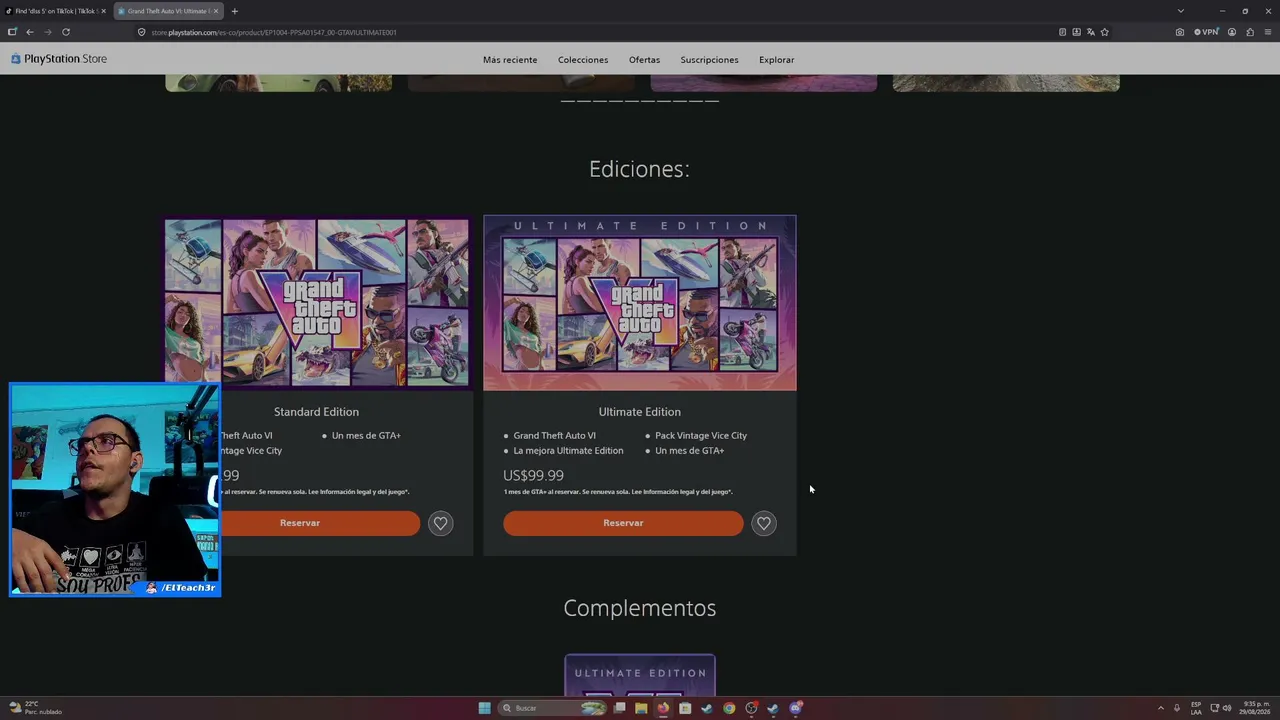This screenshot has width=1280, height=720.
Task: Open the browser application menu
Action: click(x=1268, y=32)
